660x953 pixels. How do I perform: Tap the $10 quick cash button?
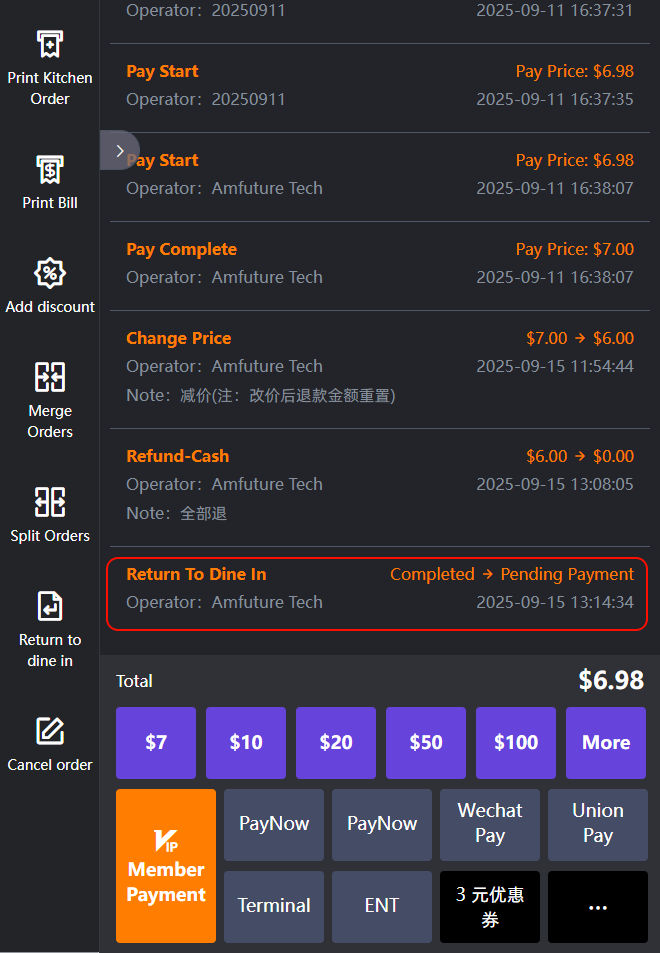click(246, 743)
